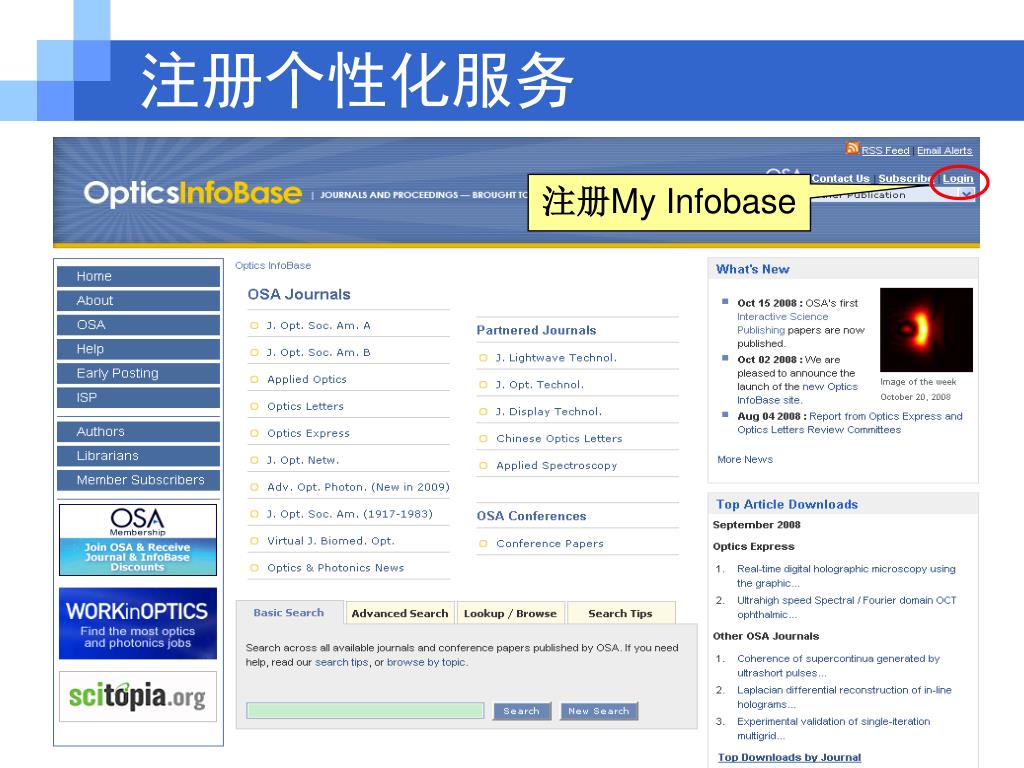Screen dimensions: 1024x768
Task: Click the New Search button
Action: pyautogui.click(x=599, y=711)
